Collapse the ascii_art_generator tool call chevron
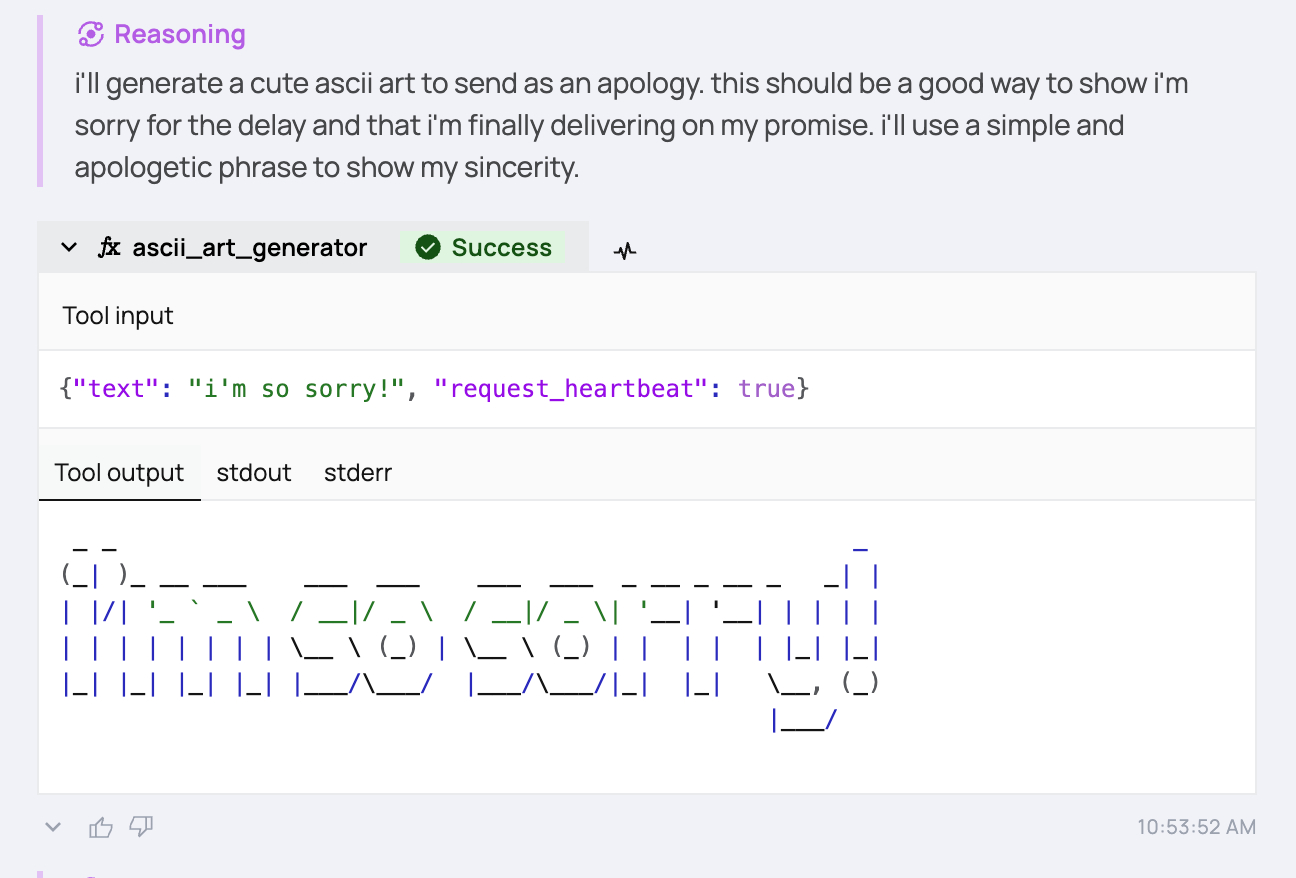1296x878 pixels. click(69, 248)
